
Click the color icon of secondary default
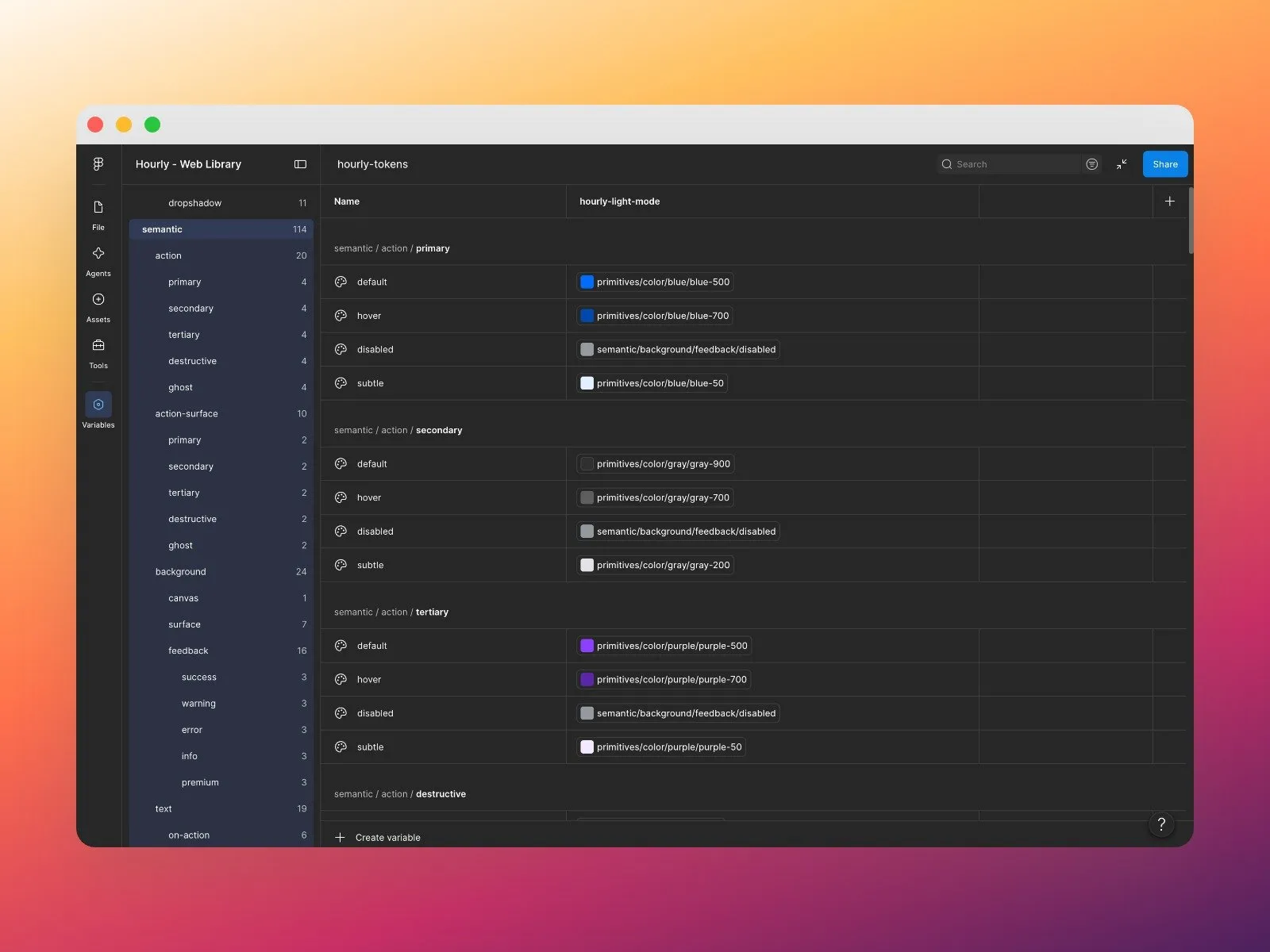click(x=341, y=464)
